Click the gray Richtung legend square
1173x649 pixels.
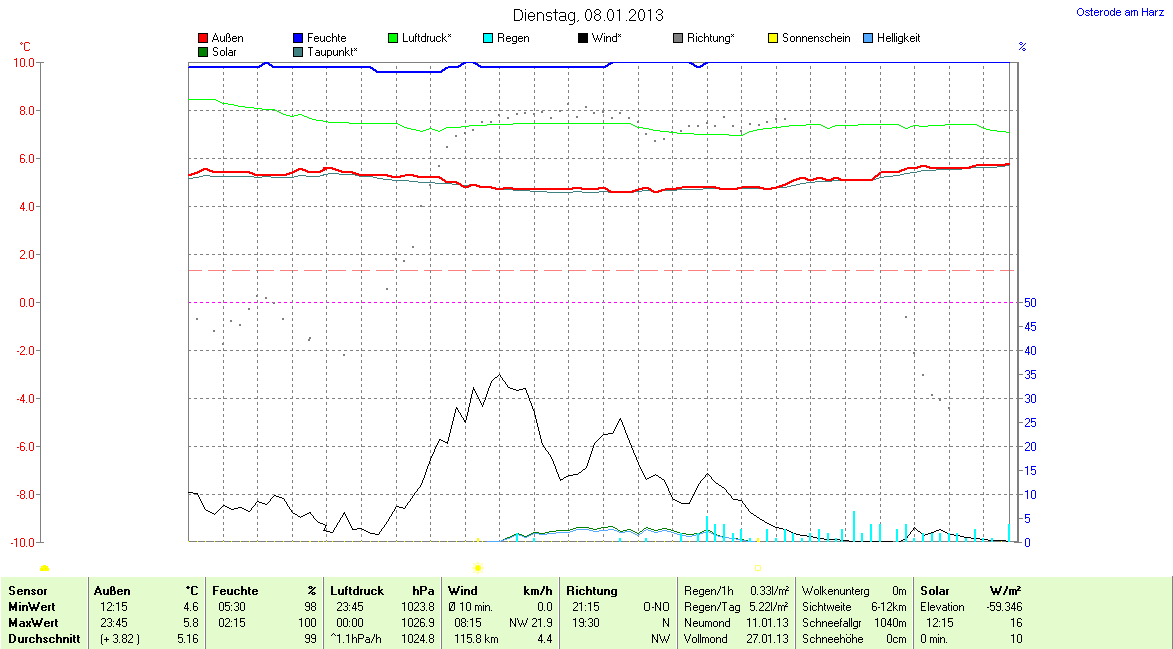point(678,38)
